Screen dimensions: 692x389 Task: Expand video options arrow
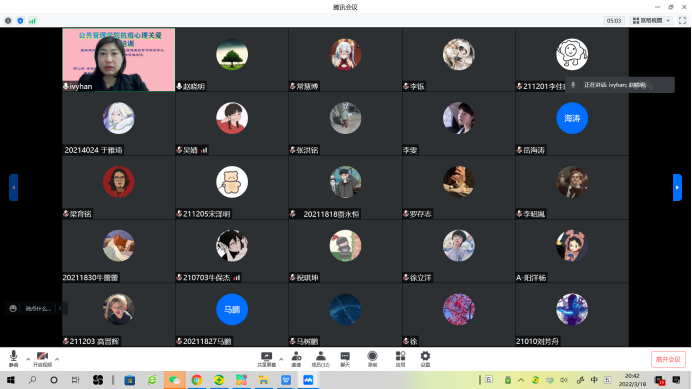pos(57,359)
